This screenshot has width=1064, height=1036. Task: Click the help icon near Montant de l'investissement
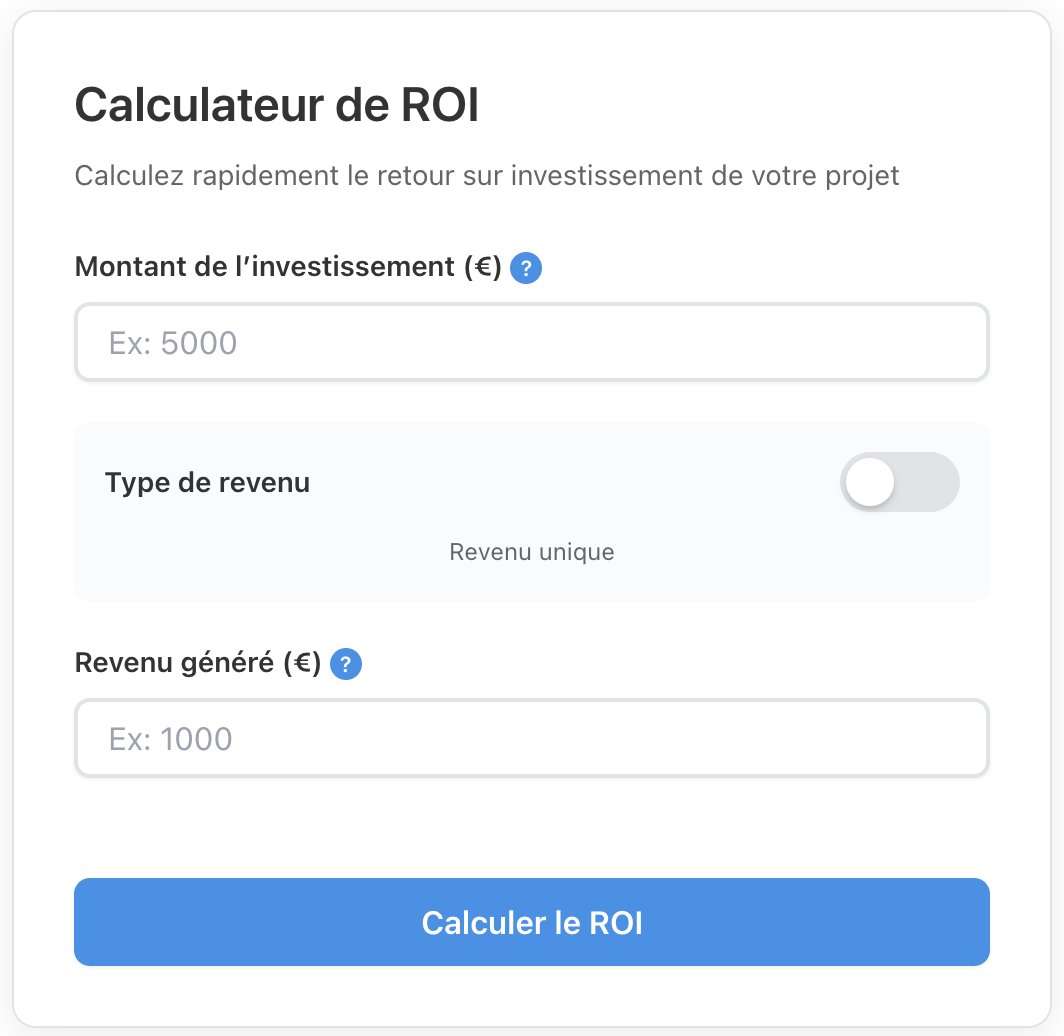tap(525, 267)
